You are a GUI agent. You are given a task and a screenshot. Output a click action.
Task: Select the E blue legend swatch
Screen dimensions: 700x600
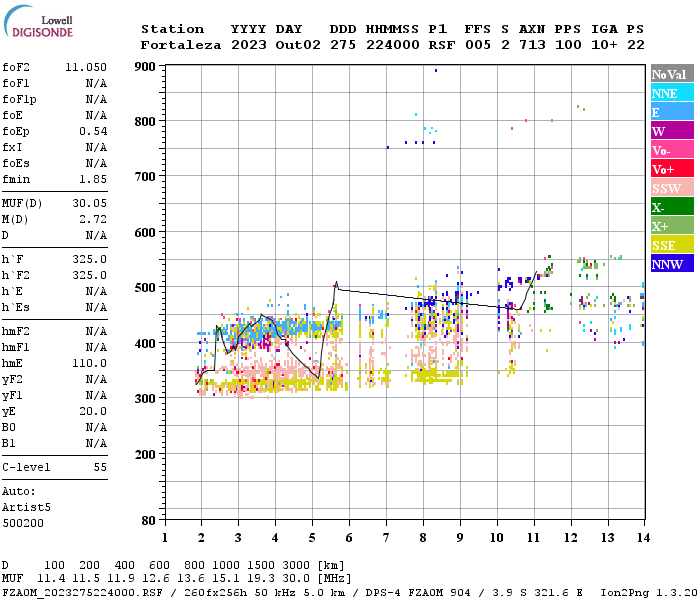coord(672,112)
